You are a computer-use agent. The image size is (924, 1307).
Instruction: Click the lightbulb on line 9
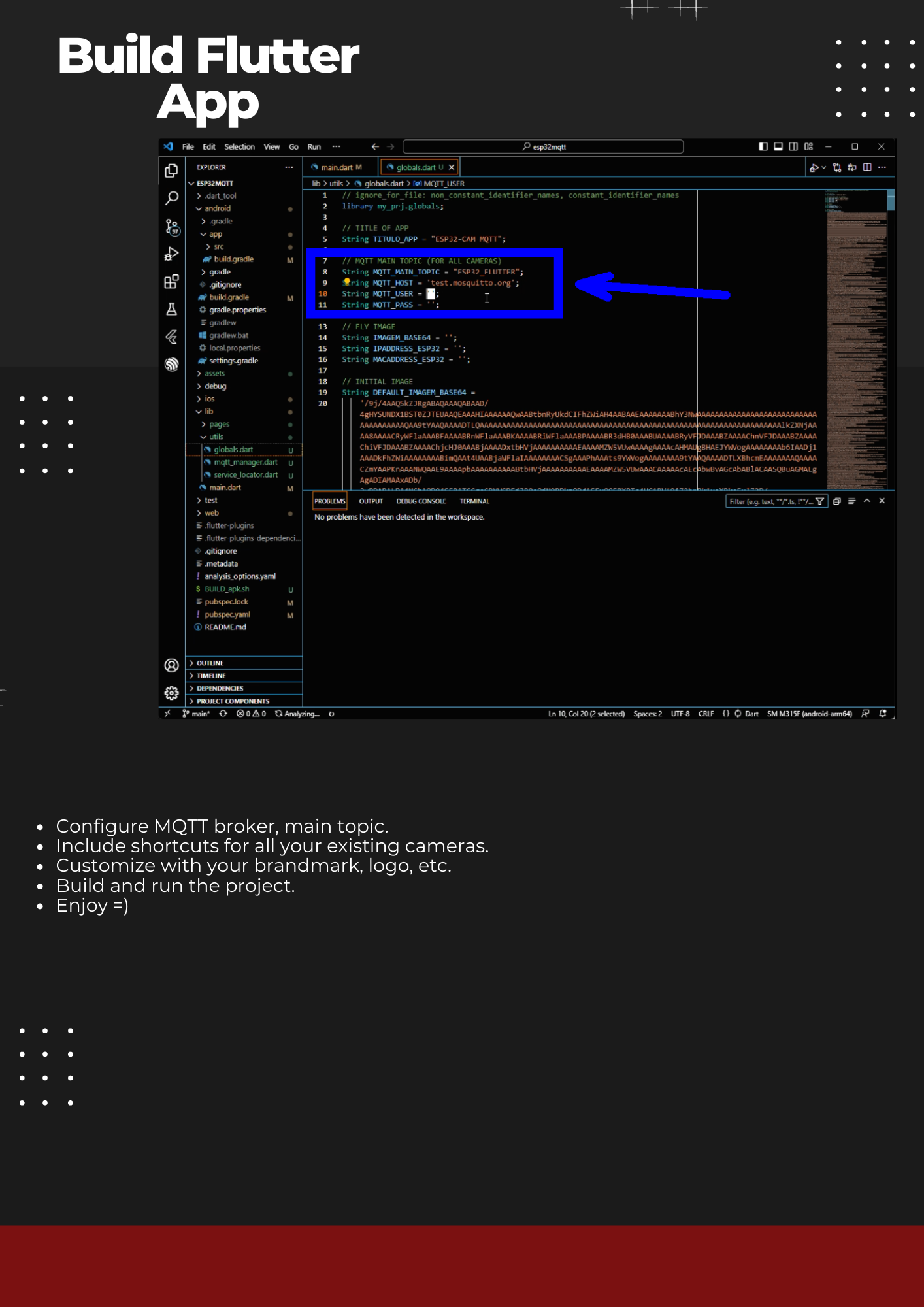click(x=347, y=282)
